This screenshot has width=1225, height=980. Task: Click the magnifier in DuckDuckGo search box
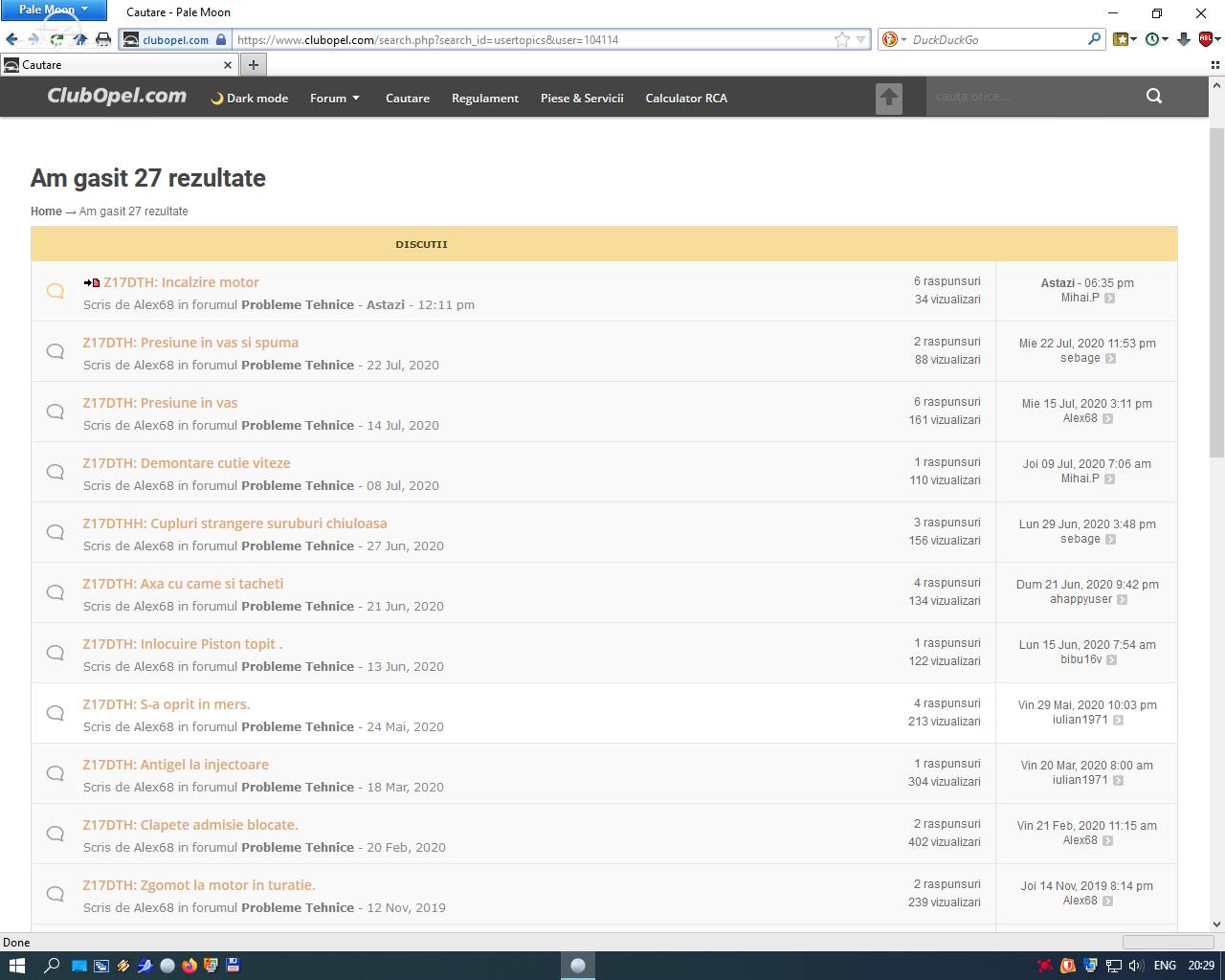(1095, 39)
